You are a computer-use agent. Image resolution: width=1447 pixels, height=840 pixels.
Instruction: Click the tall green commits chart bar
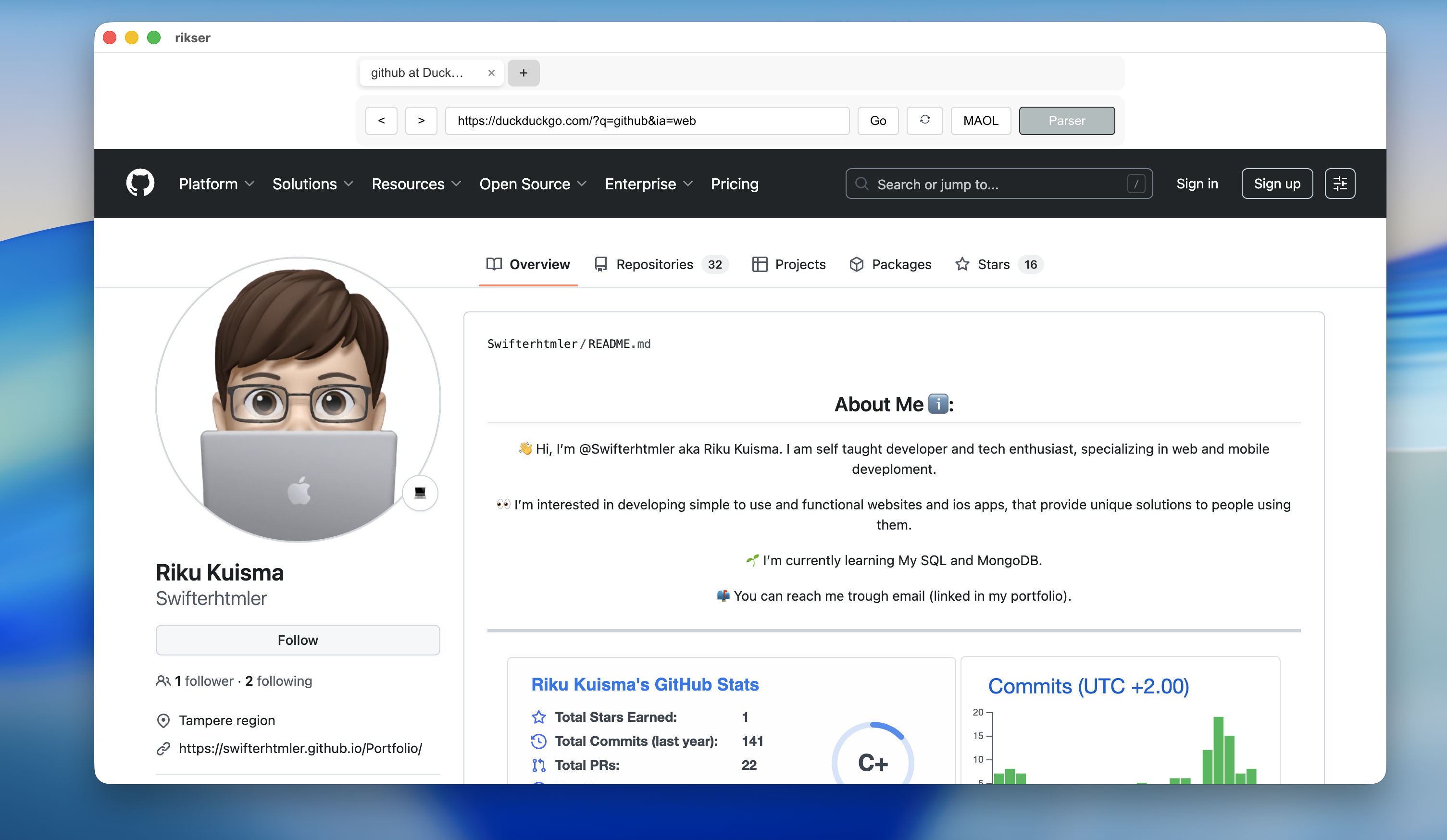tap(1218, 749)
